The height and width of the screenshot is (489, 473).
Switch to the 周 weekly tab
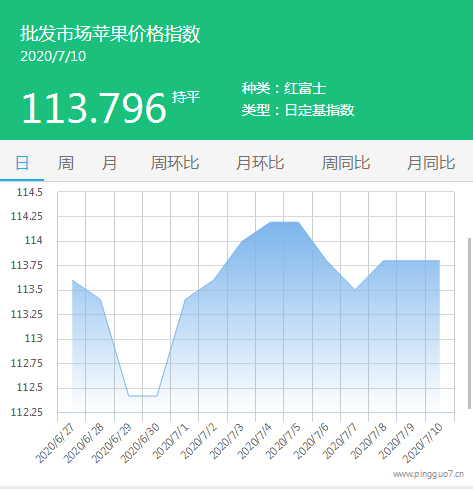(66, 163)
